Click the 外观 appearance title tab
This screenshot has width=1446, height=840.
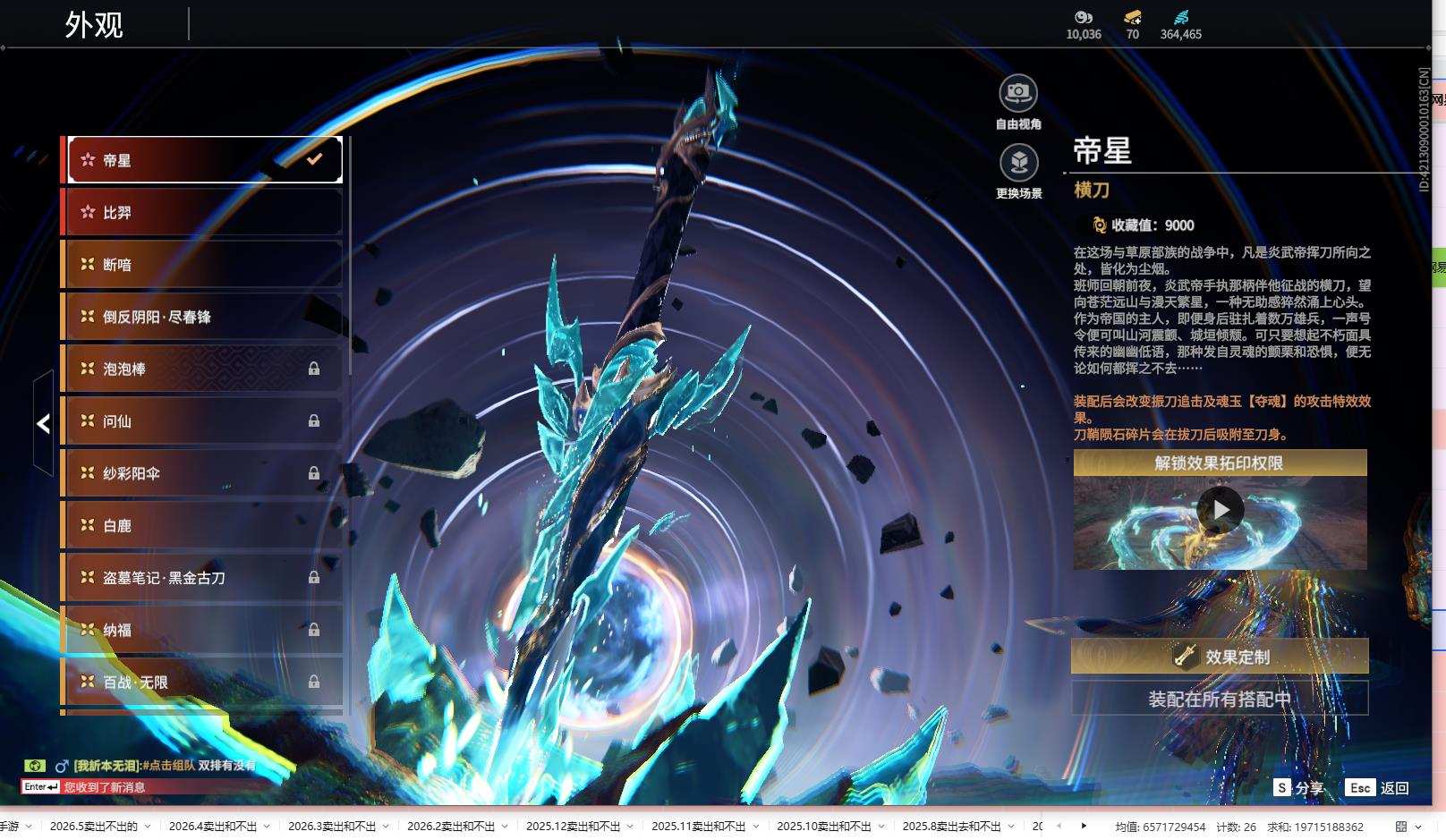[94, 25]
